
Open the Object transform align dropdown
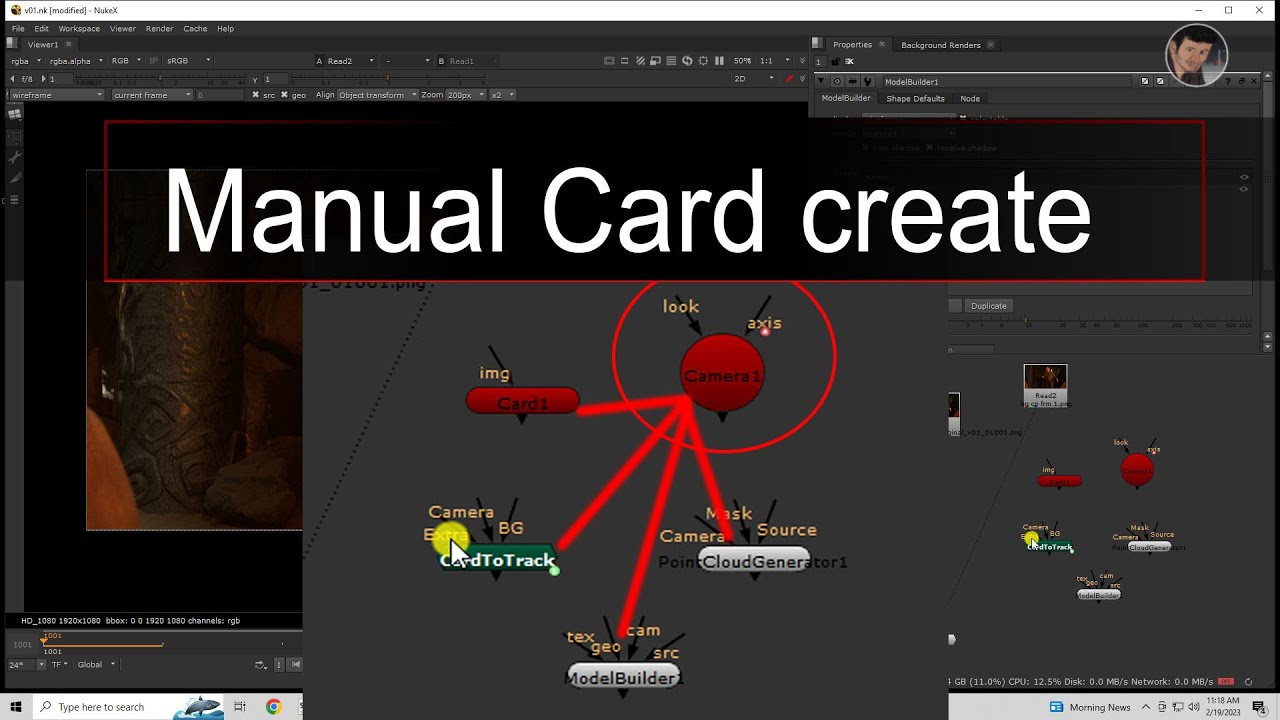click(377, 95)
